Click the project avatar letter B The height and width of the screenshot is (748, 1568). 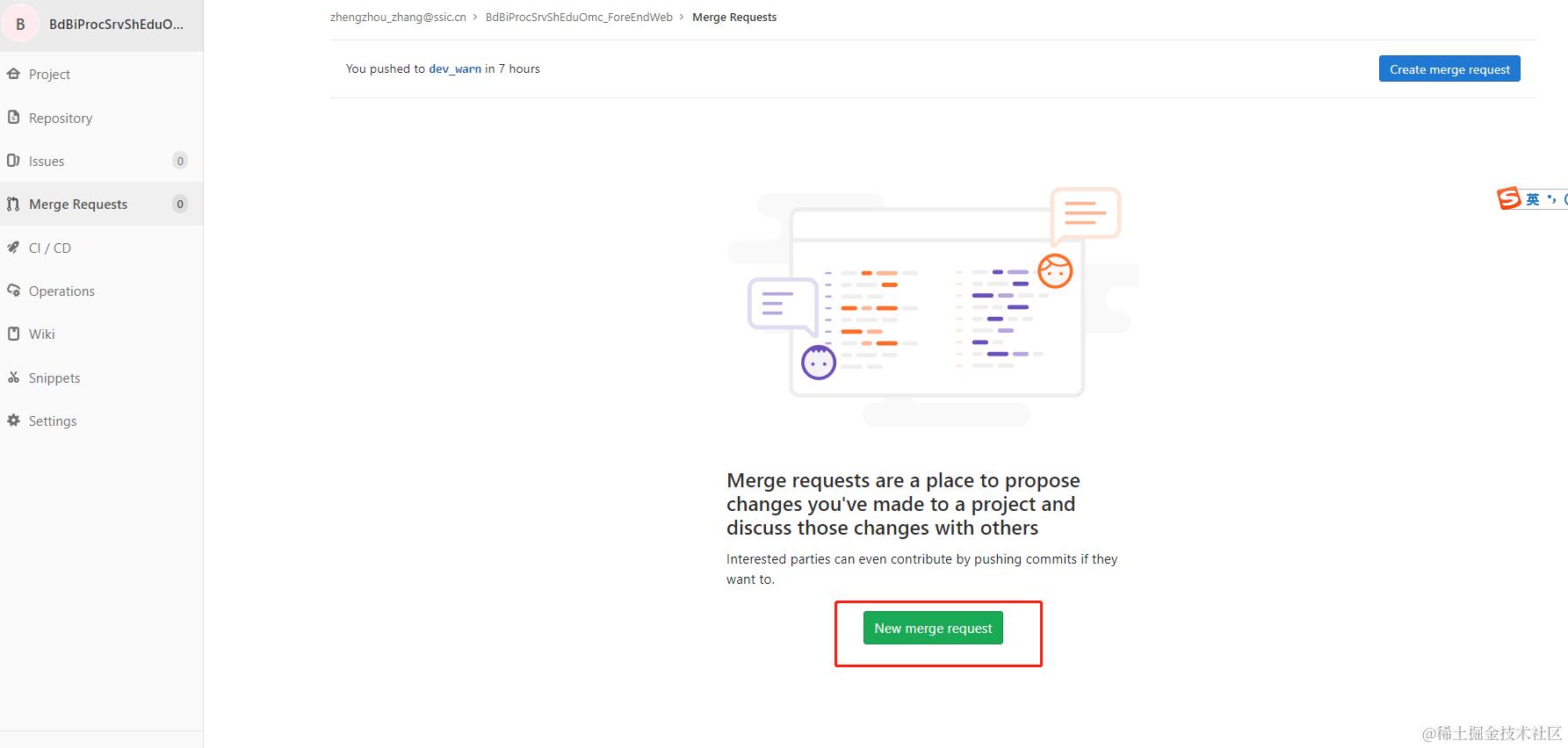pos(20,24)
